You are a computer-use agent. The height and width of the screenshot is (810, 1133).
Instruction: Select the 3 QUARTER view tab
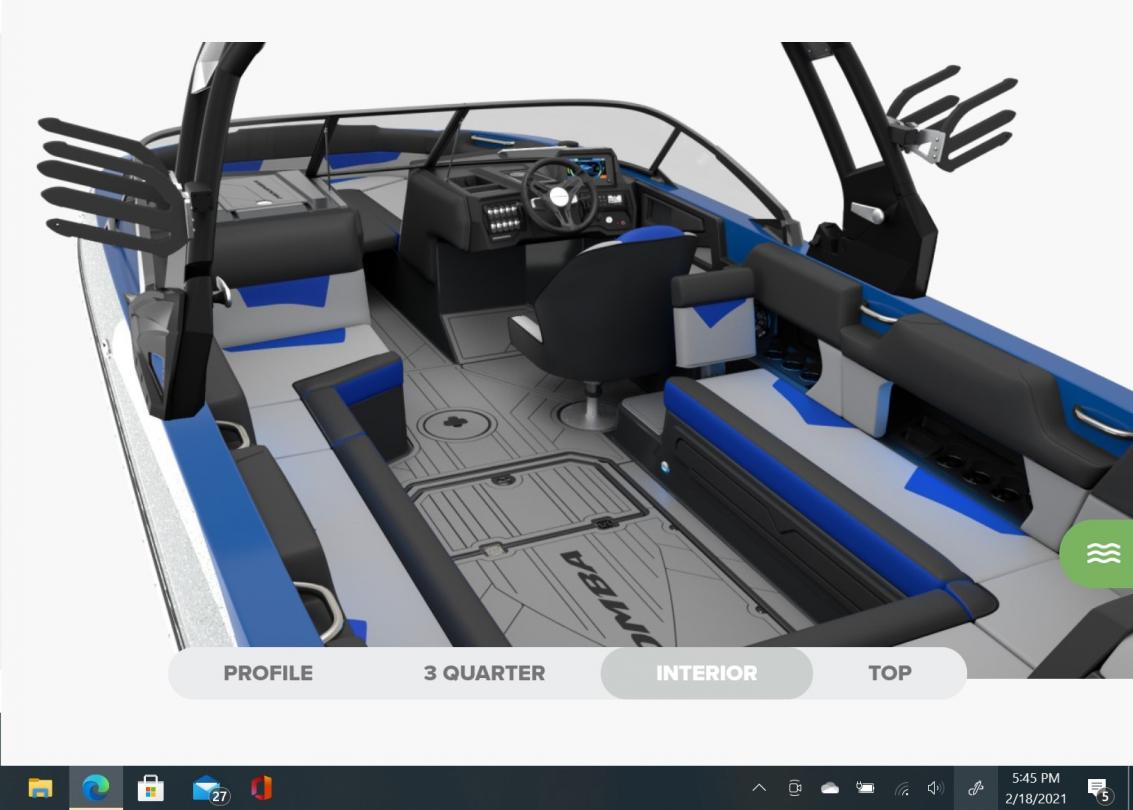pyautogui.click(x=484, y=673)
